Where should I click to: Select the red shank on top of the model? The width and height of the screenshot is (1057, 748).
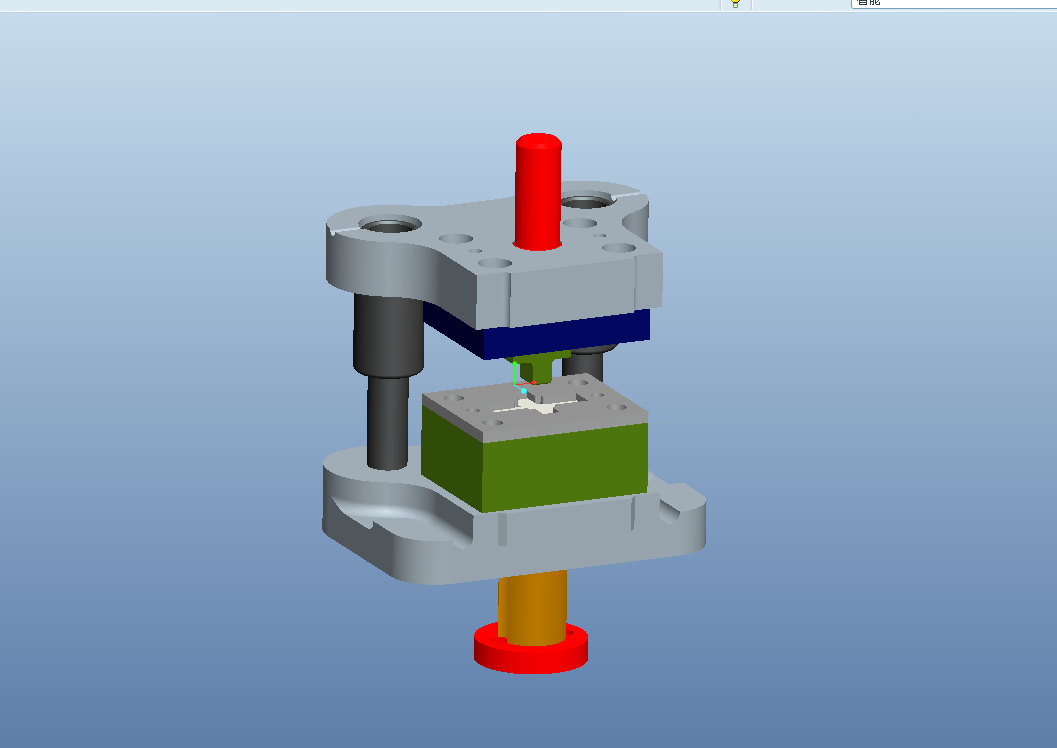[x=538, y=191]
